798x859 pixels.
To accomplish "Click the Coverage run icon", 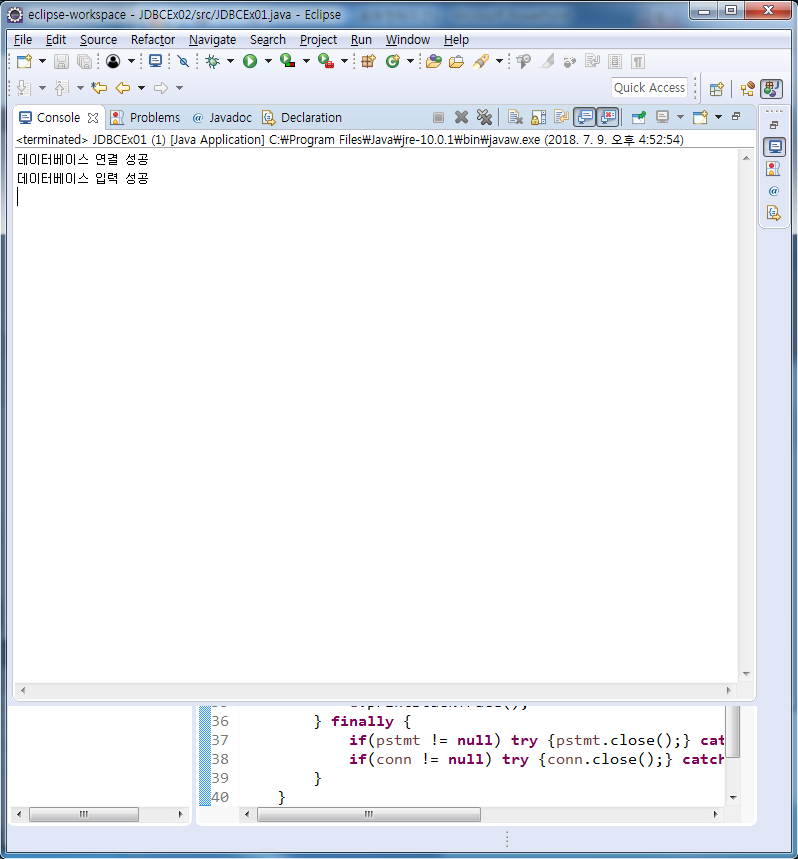I will [x=288, y=61].
